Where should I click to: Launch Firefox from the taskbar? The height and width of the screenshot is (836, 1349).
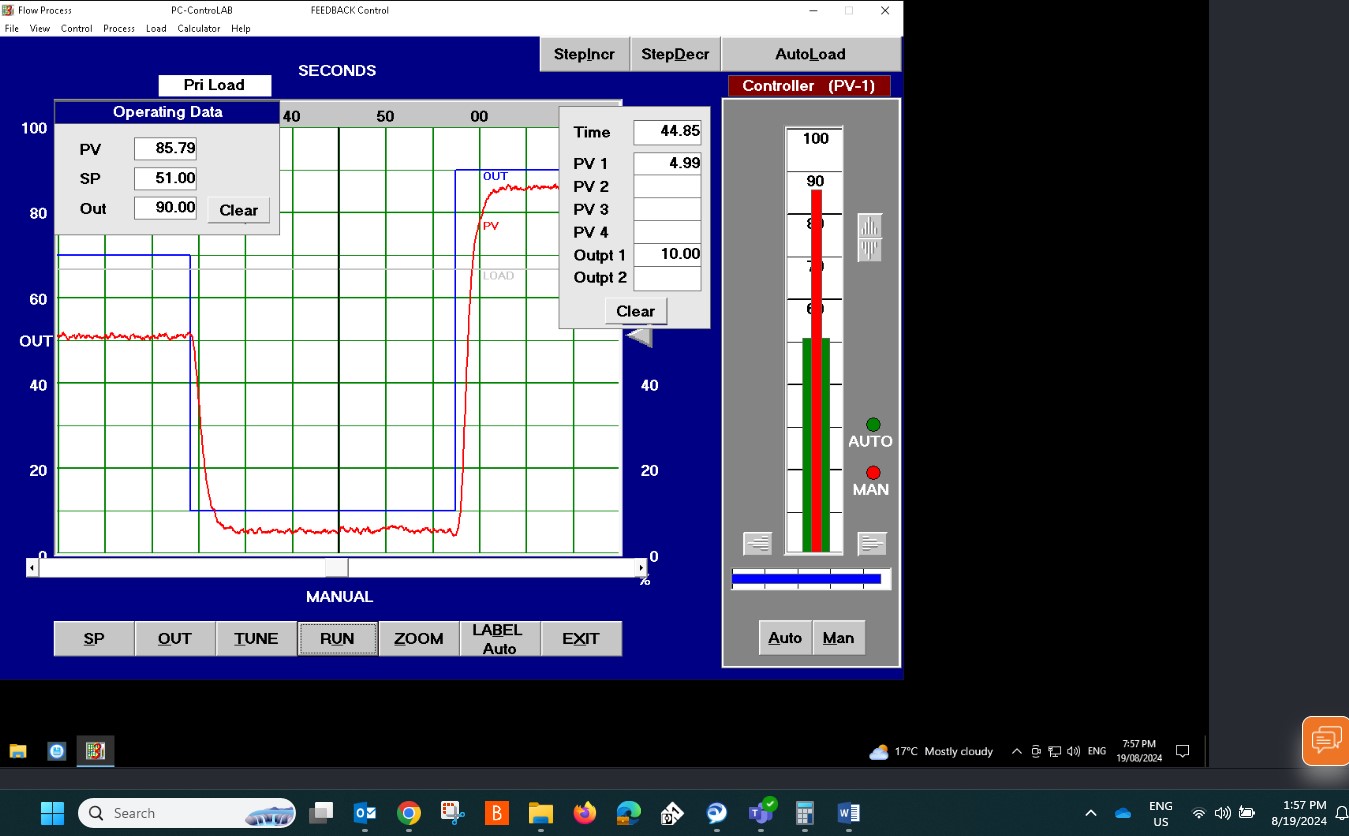pos(583,813)
